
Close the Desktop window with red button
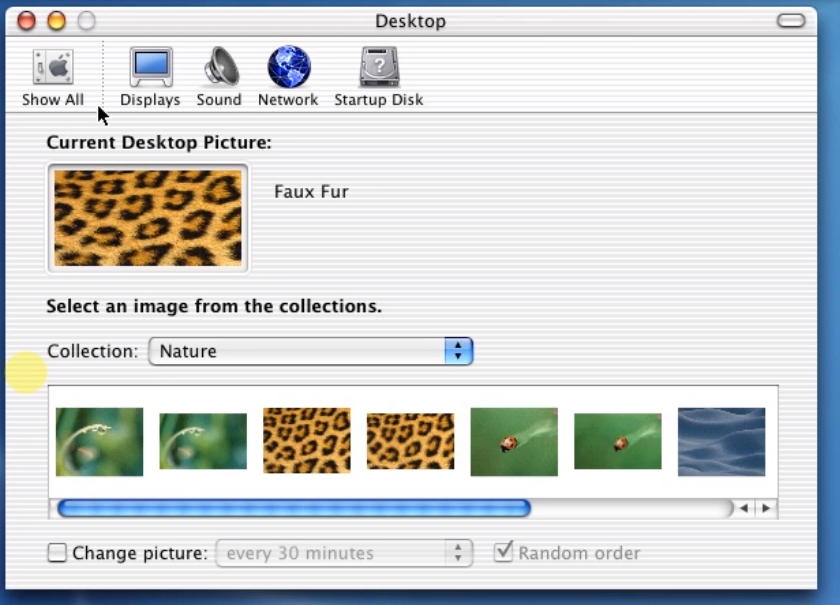[26, 21]
